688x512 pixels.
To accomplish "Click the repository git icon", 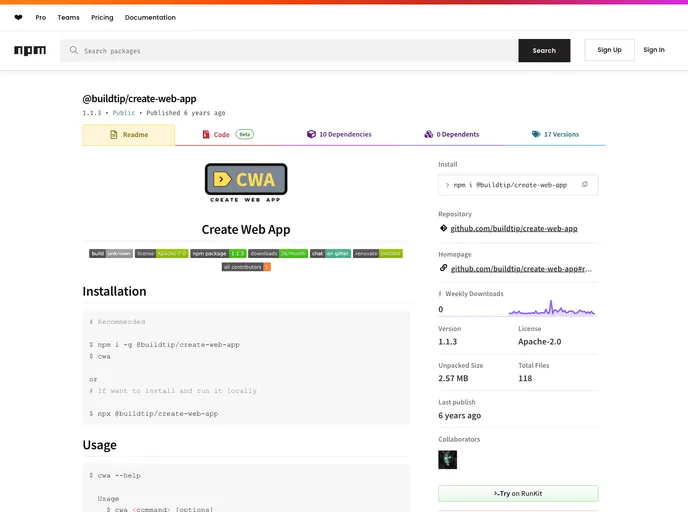I will tap(443, 228).
